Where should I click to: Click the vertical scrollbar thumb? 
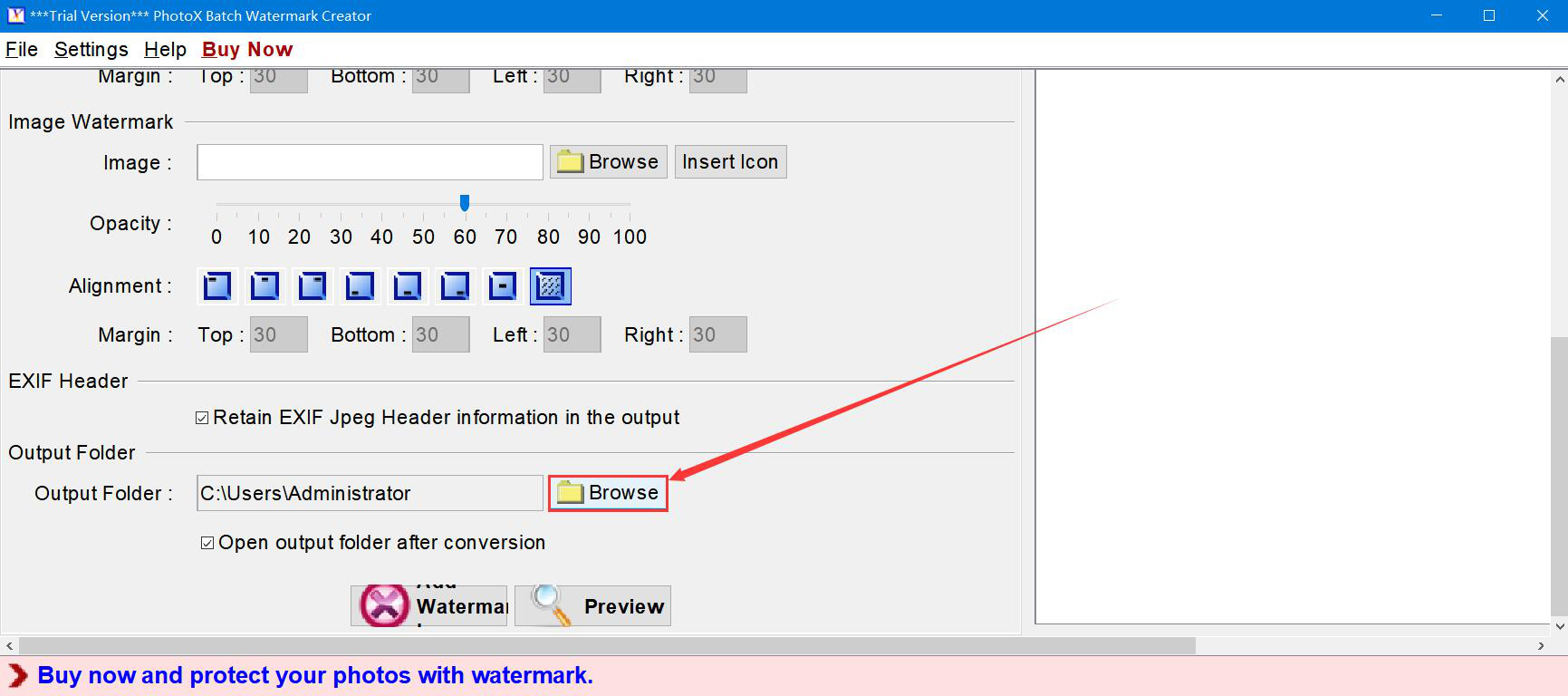point(1559,476)
